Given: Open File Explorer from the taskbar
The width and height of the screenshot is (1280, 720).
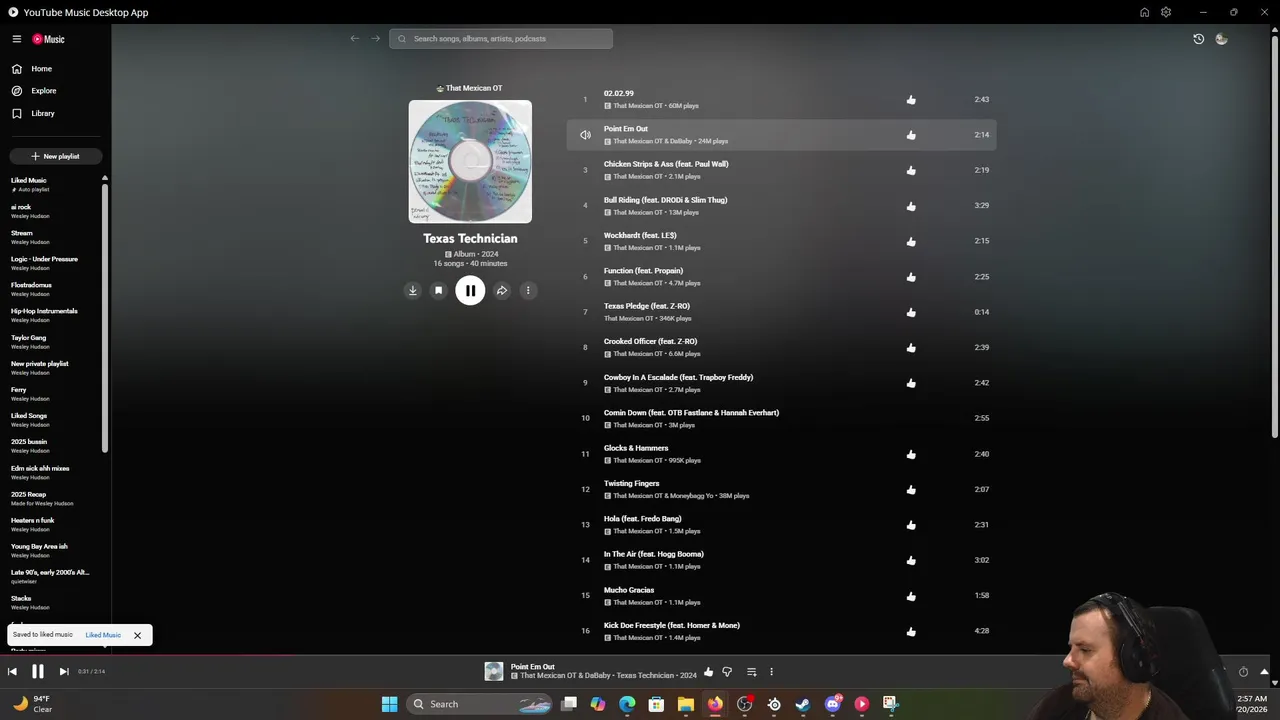Looking at the screenshot, I should tap(685, 704).
